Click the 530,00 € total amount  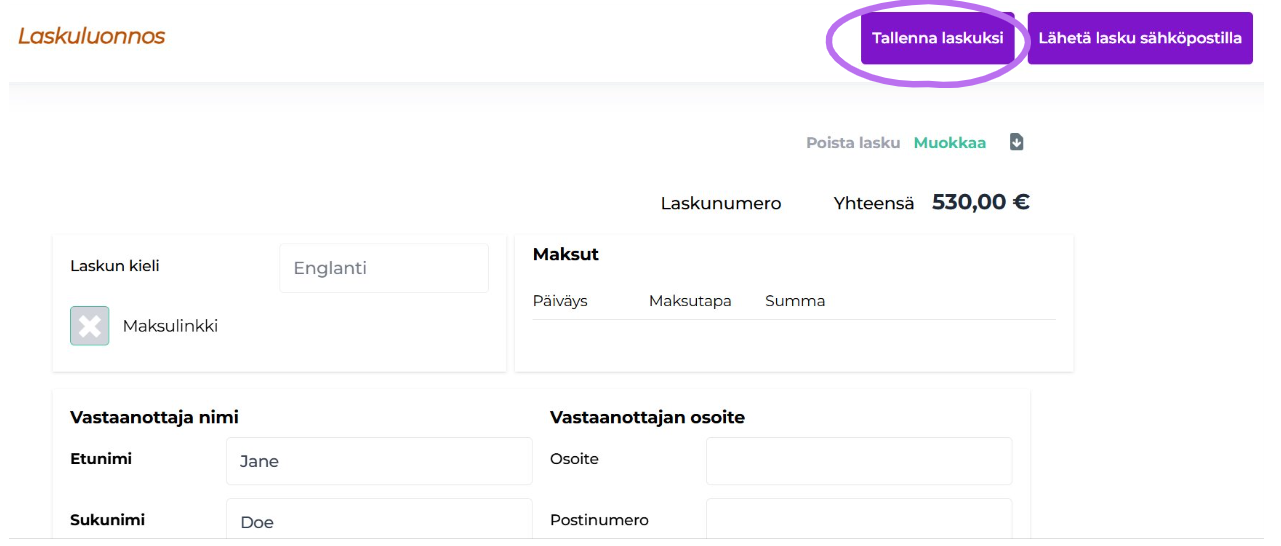[x=980, y=202]
